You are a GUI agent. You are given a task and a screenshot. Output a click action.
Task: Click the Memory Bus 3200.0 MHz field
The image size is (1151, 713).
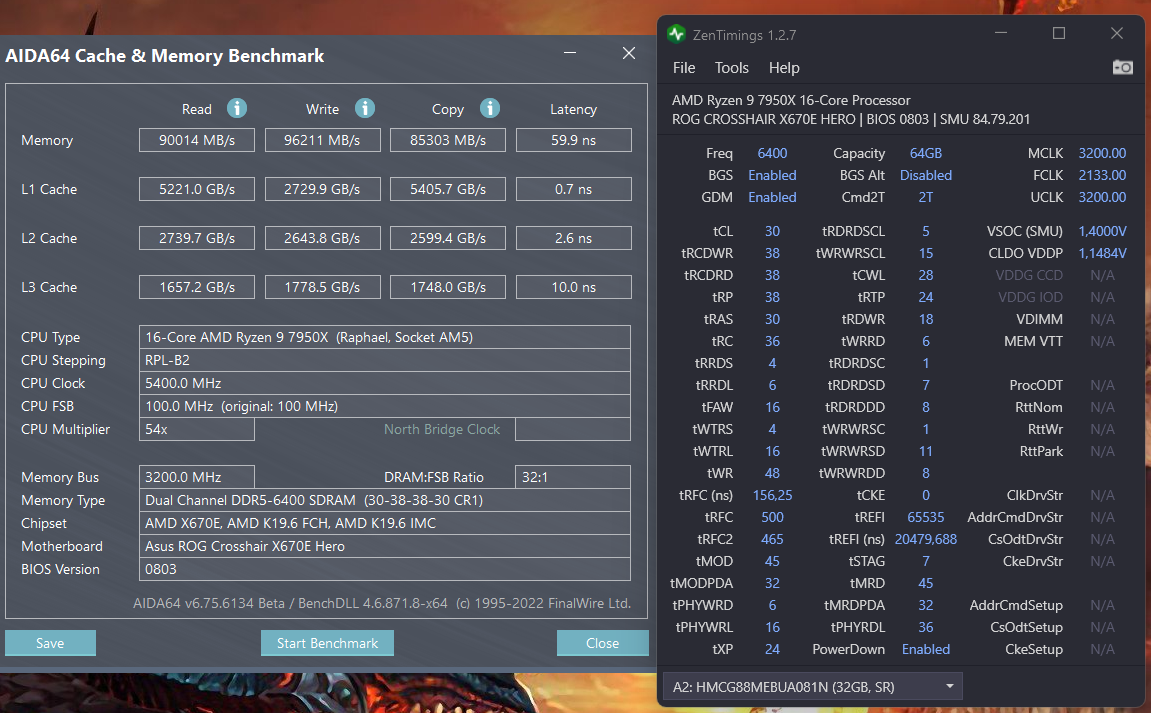[197, 477]
